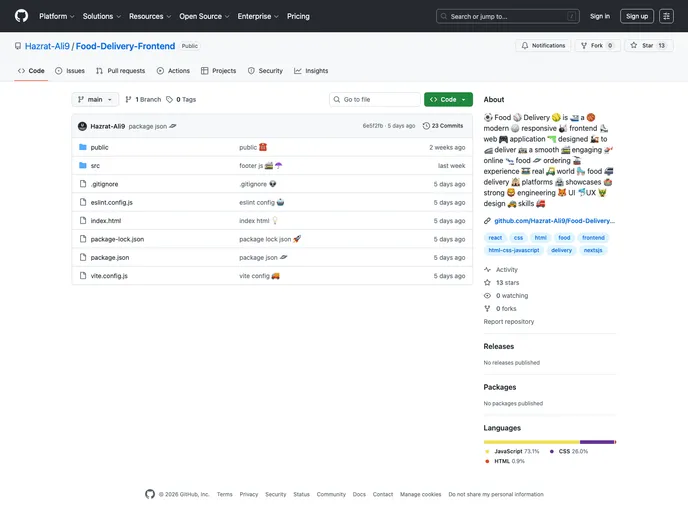688x512 pixels.
Task: Select the frontend topic tag
Action: click(x=593, y=238)
